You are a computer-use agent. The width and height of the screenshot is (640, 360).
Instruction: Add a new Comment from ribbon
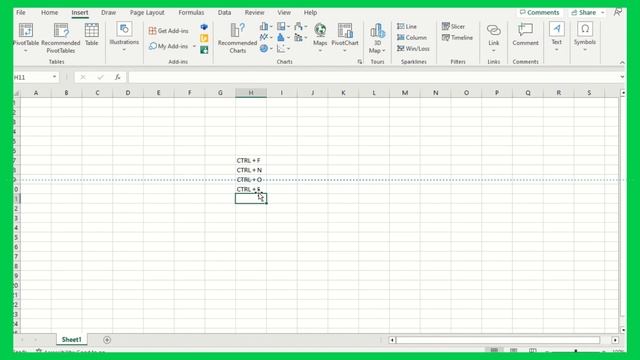pos(525,34)
